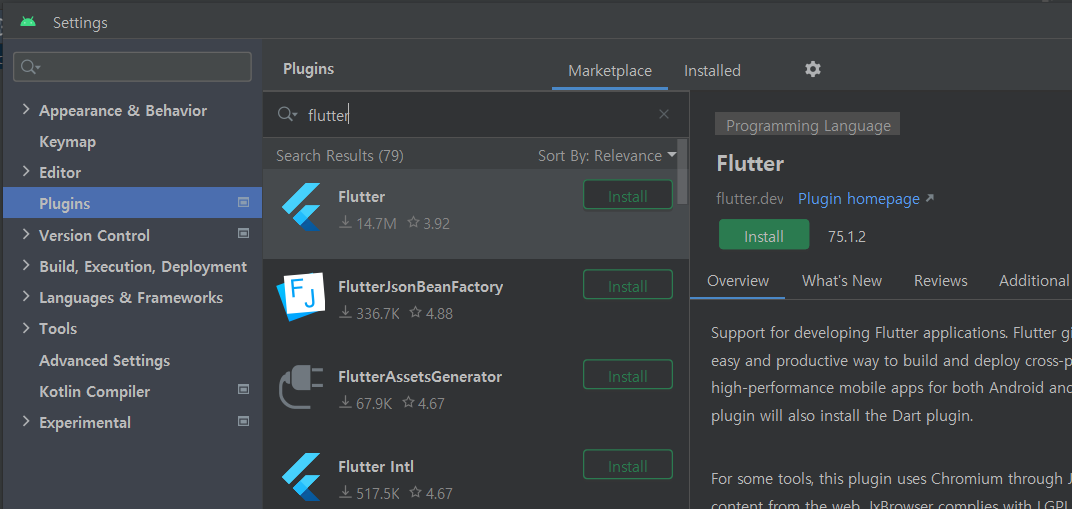
Task: Click the plugin search magnifier icon
Action: click(x=287, y=115)
